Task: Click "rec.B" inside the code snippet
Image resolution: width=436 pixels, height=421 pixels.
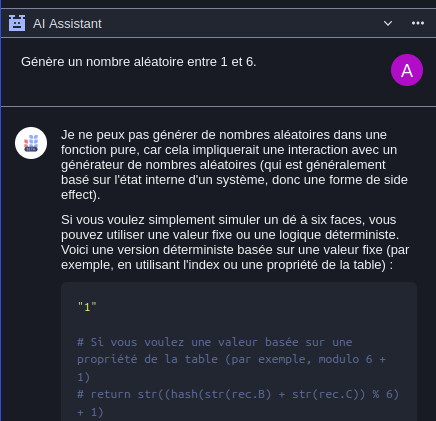Action: (x=248, y=394)
